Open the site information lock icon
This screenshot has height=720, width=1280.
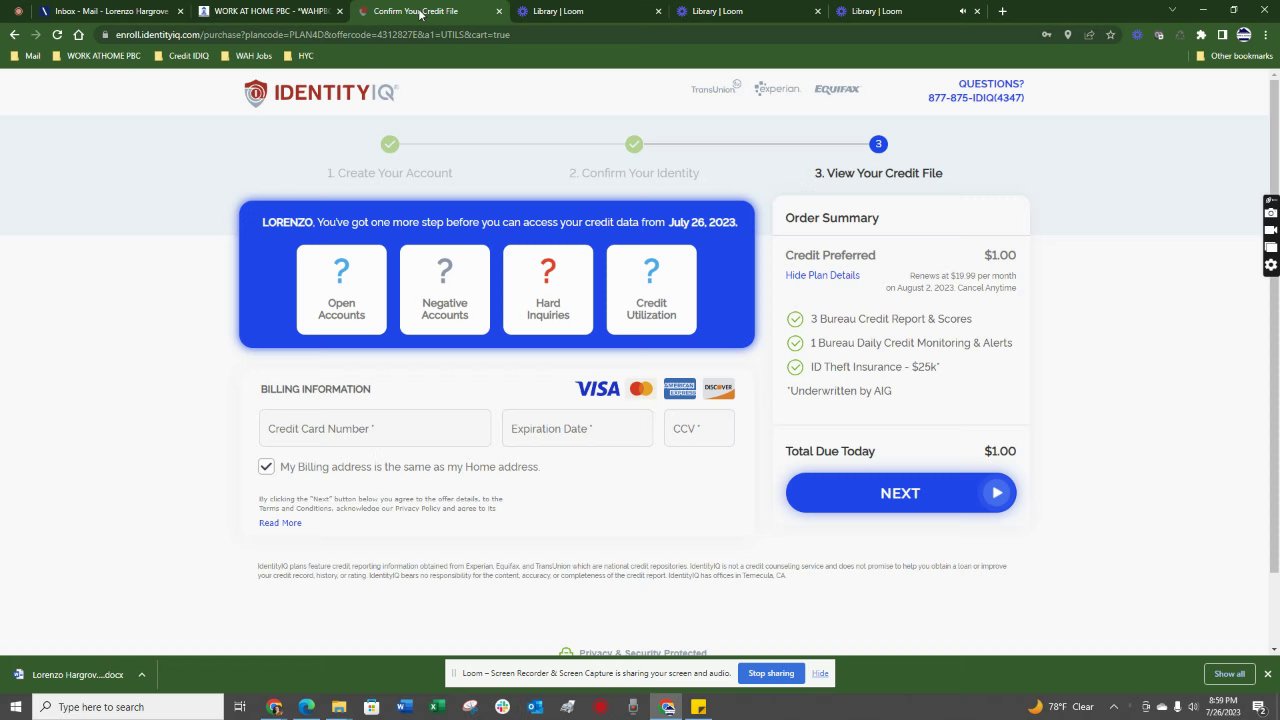[x=104, y=35]
